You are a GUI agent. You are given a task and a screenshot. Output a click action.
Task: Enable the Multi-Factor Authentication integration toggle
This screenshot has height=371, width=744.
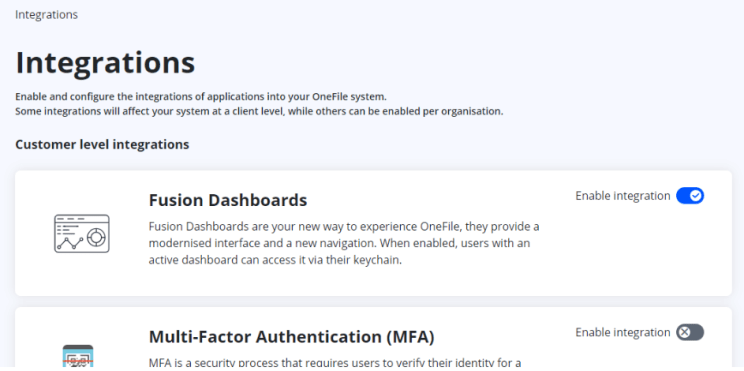[x=690, y=333]
